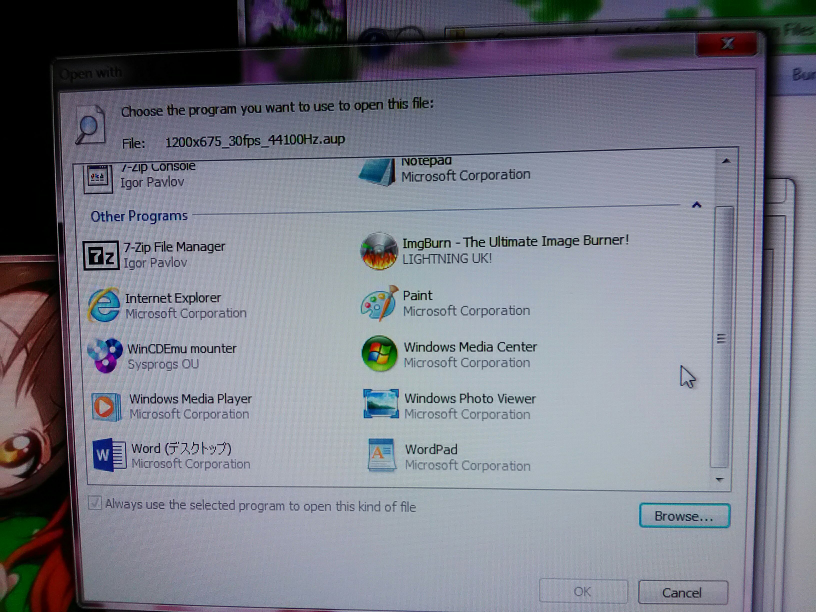Choose the Windows Photo Viewer icon

point(381,405)
